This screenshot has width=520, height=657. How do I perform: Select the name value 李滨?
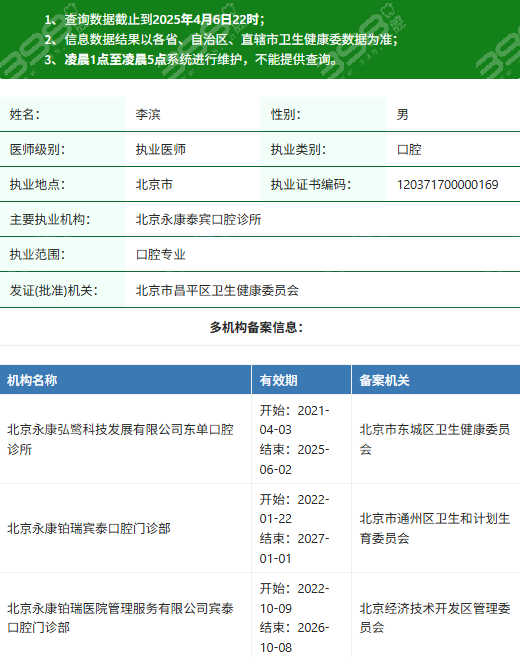click(x=148, y=114)
